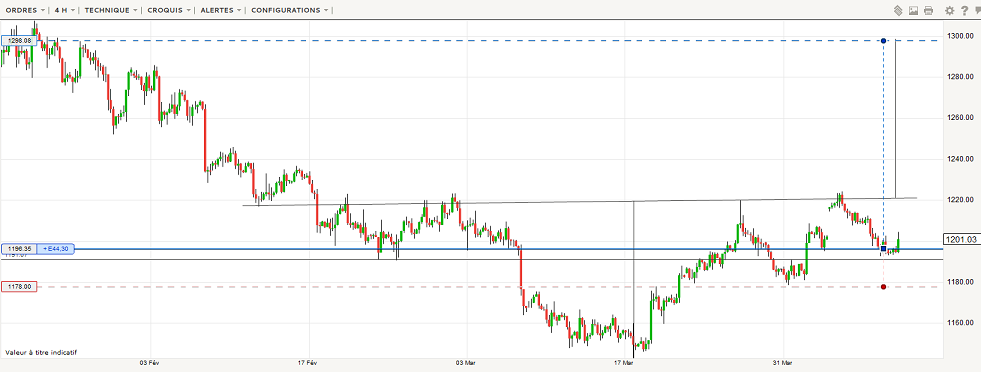Expand the CONFIGURATIONS menu
Viewport: 981px width, 372px height.
(289, 10)
